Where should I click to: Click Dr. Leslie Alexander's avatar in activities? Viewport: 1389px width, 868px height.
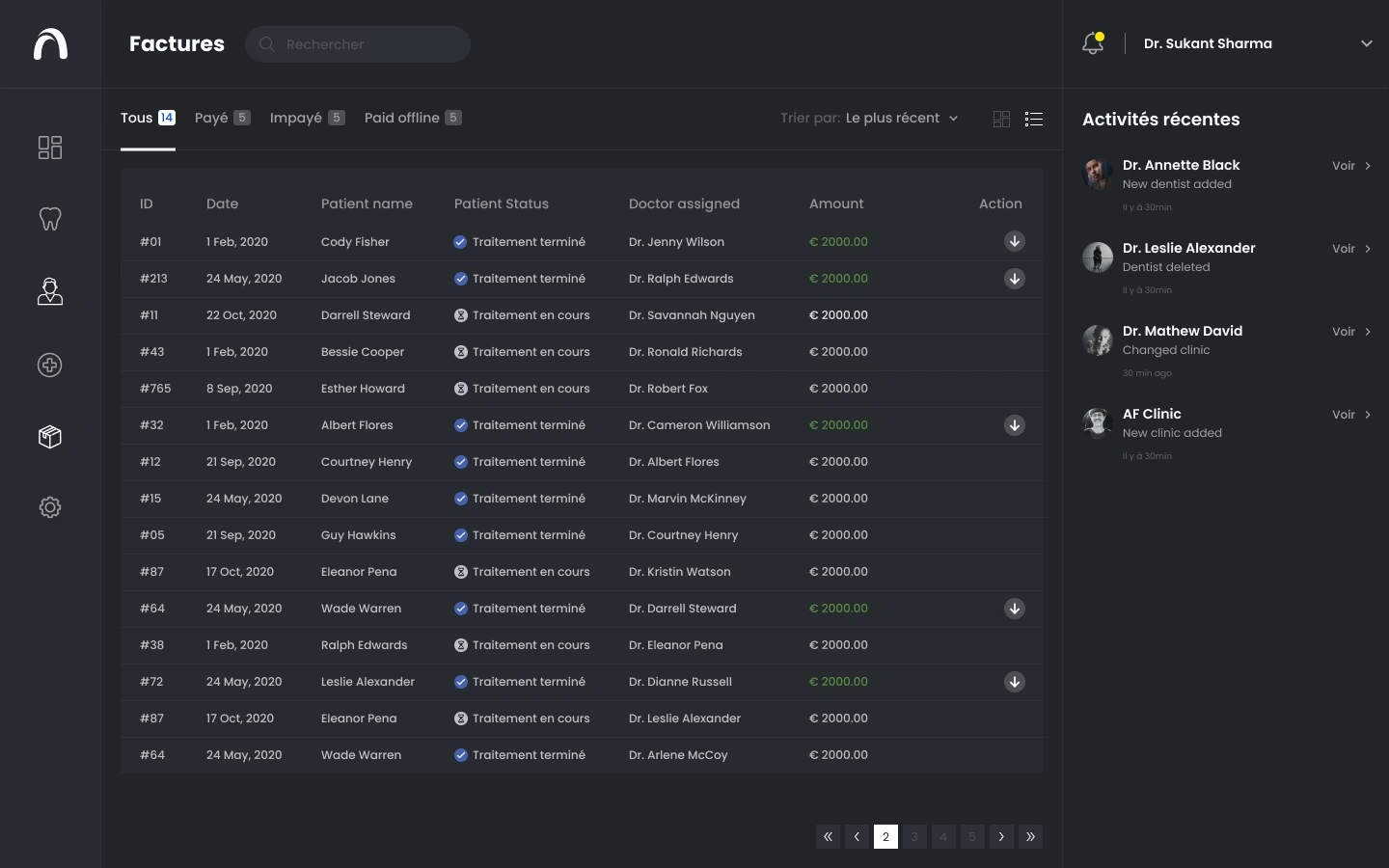pyautogui.click(x=1098, y=258)
